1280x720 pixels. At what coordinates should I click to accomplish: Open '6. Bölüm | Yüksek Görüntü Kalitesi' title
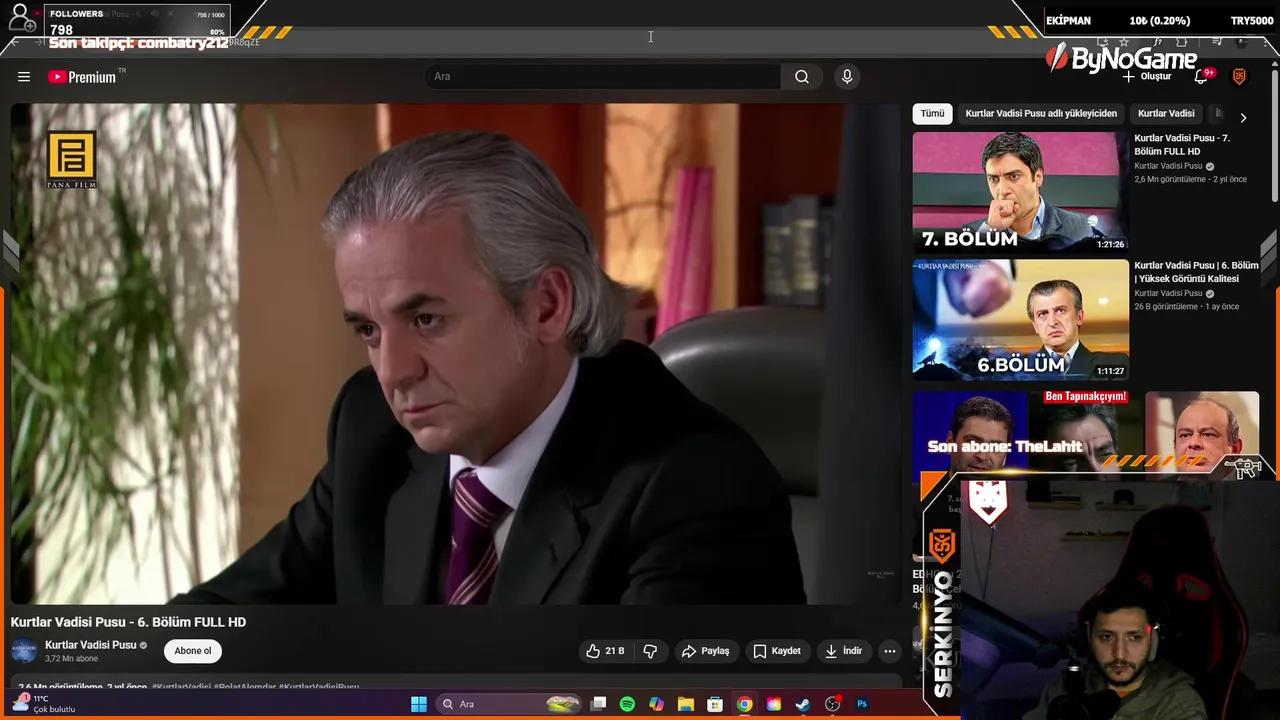click(x=1196, y=272)
